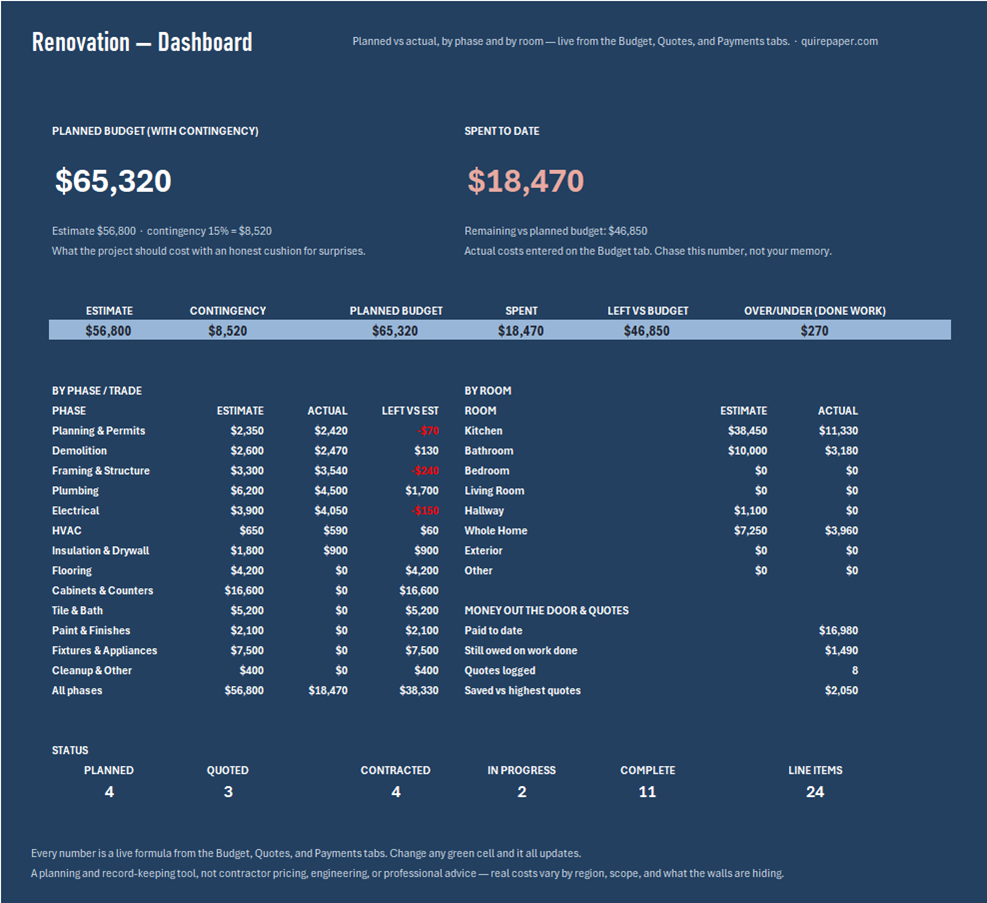The width and height of the screenshot is (987, 903).
Task: Select the Kitchen estimate $38,450 cell
Action: pyautogui.click(x=748, y=431)
